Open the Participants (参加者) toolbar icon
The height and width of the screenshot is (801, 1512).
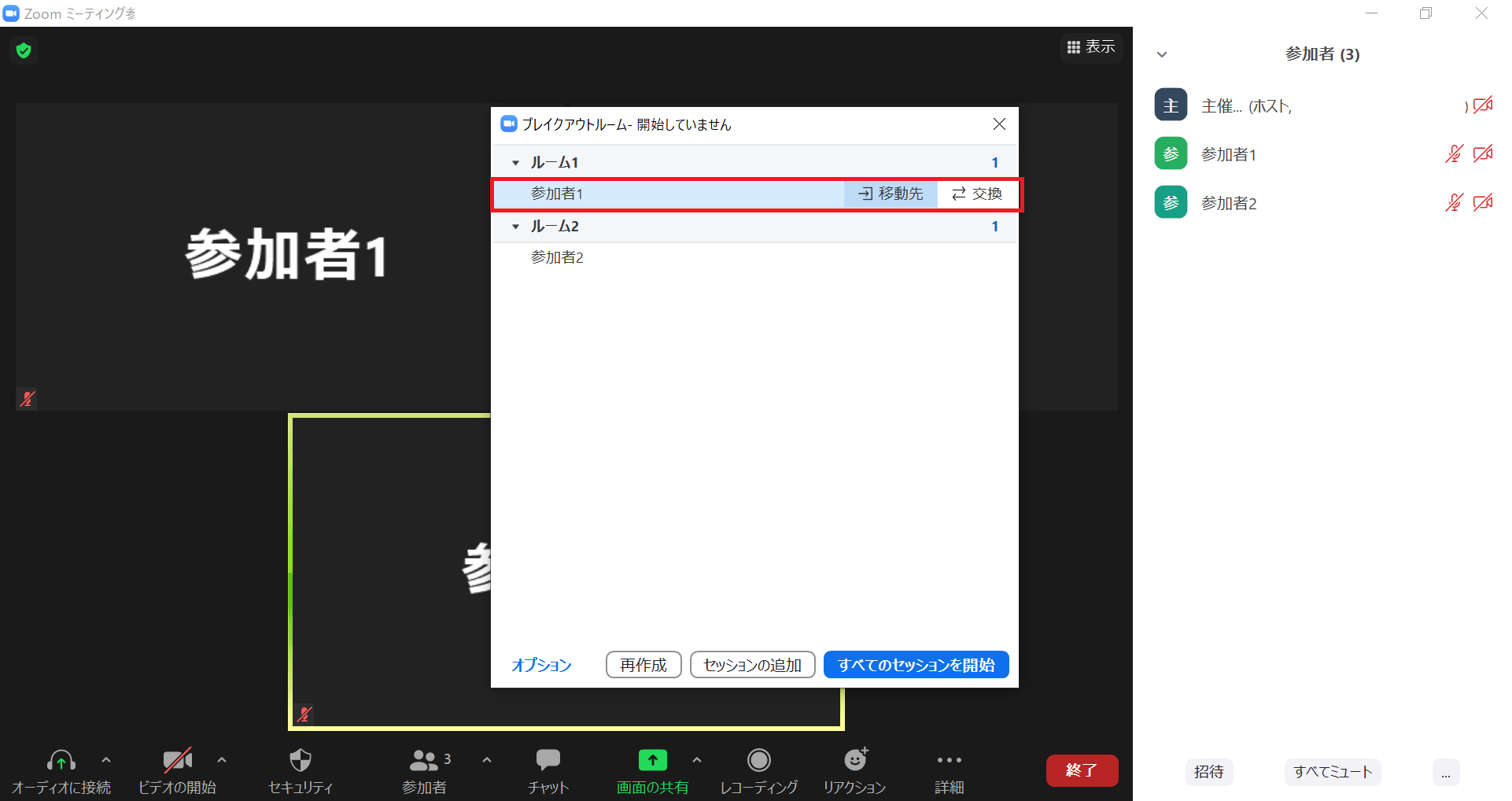click(424, 761)
